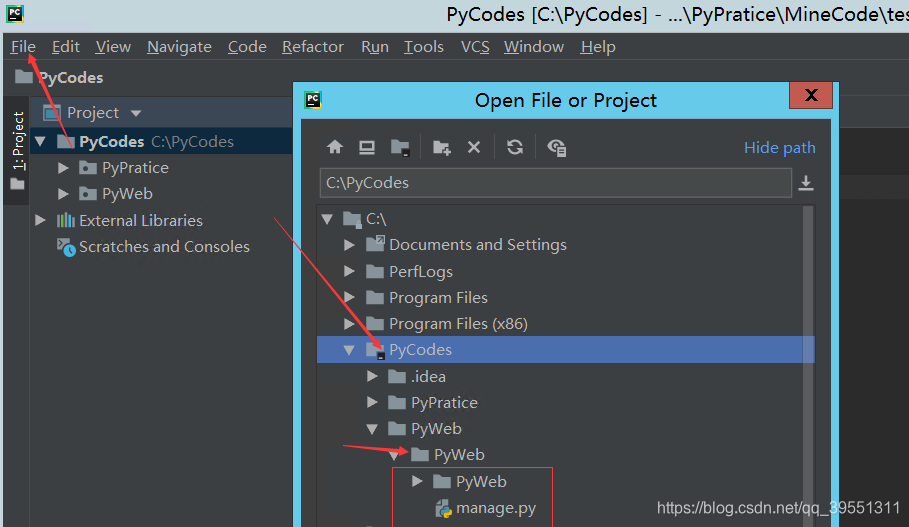
Task: Click the dialog file tree vertical scrollbar
Action: pyautogui.click(x=808, y=365)
